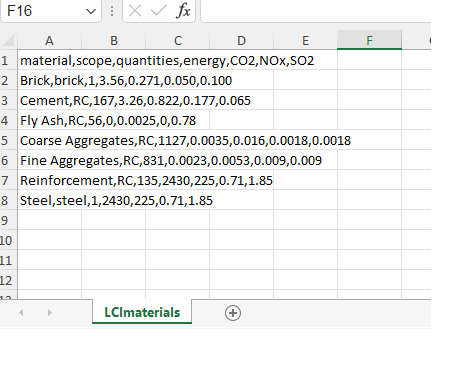The image size is (473, 390).
Task: Click the 'Steel,steel,1,2430' cell
Action: click(x=49, y=200)
